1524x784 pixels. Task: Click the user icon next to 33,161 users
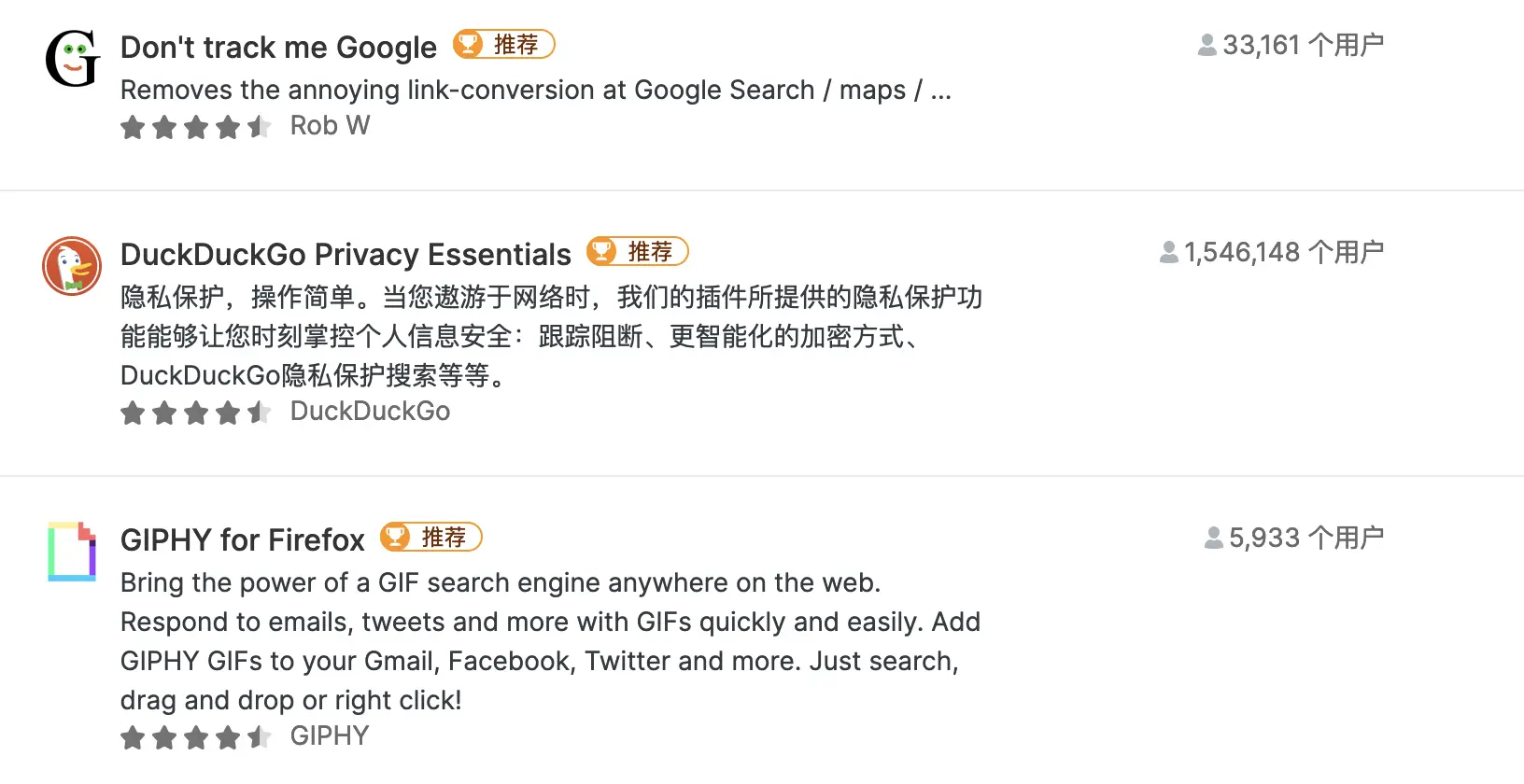(x=1207, y=45)
